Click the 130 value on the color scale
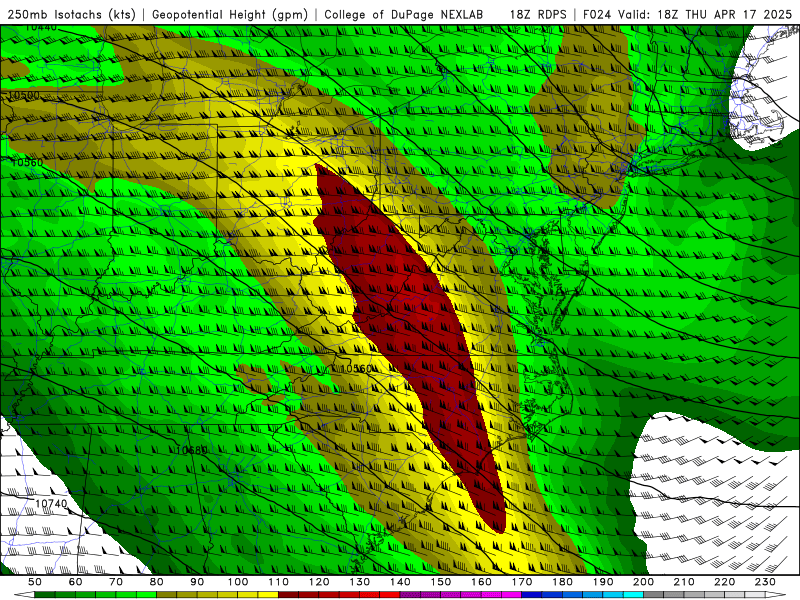Screen dimensions: 800x600 pyautogui.click(x=360, y=582)
